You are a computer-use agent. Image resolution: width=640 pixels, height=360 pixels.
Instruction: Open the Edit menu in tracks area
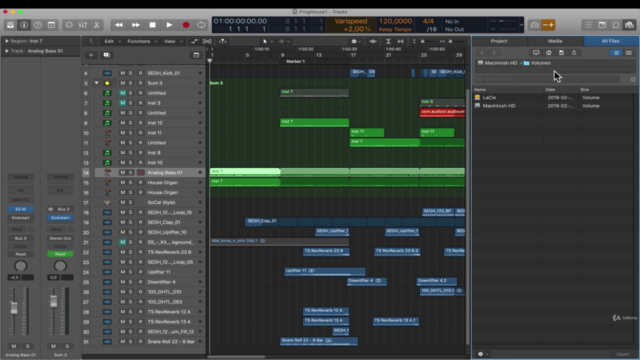point(111,41)
